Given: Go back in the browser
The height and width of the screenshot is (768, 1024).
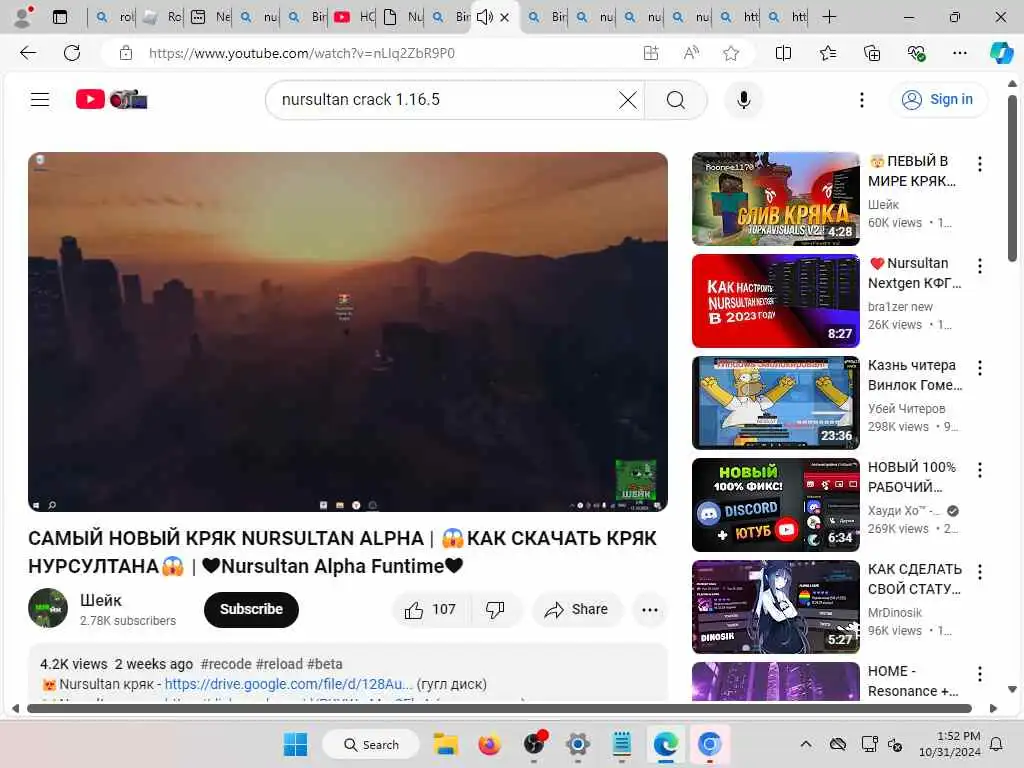Looking at the screenshot, I should point(28,53).
